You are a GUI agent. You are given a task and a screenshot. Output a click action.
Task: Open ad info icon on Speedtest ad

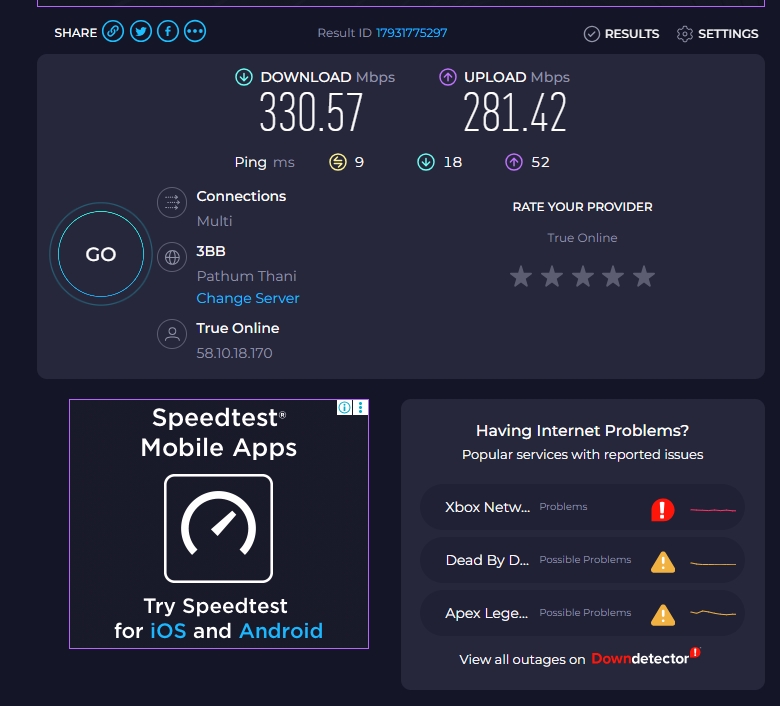click(344, 407)
